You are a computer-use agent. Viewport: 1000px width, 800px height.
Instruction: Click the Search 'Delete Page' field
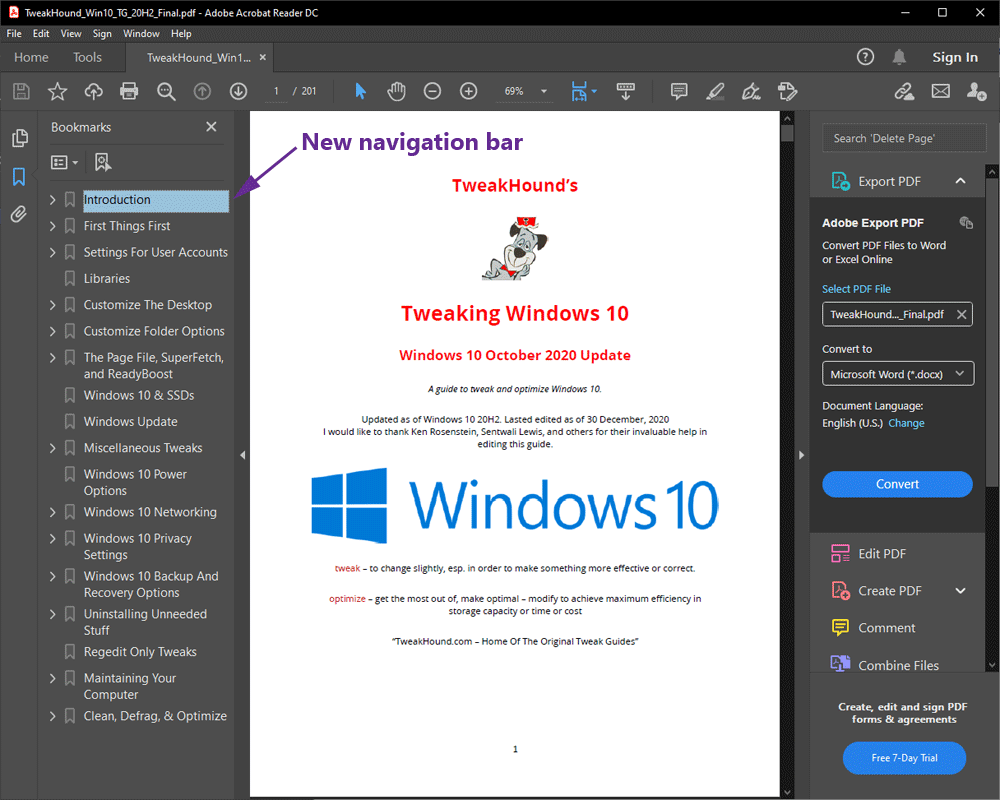(904, 138)
